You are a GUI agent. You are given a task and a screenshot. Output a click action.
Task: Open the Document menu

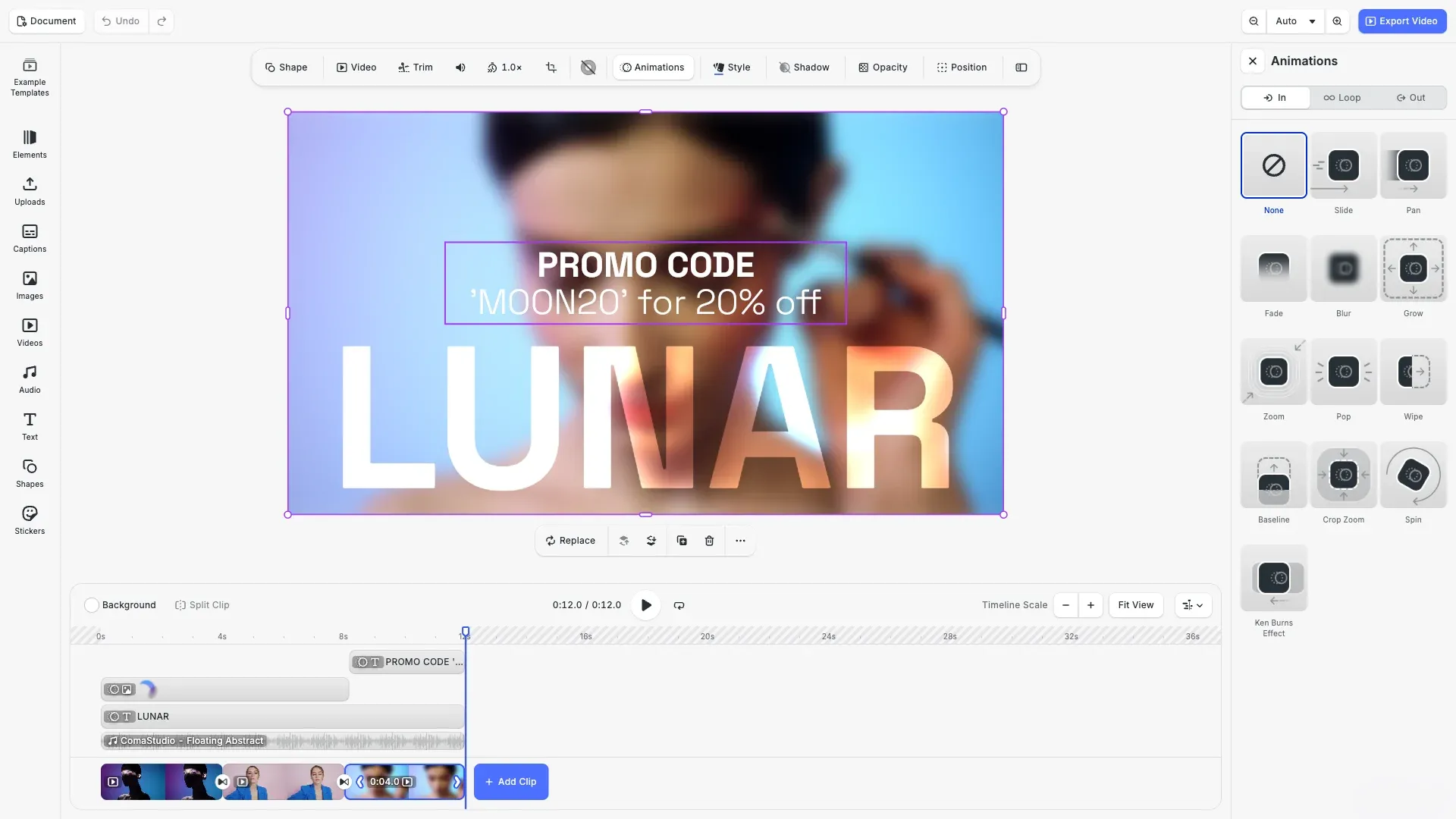pyautogui.click(x=47, y=21)
